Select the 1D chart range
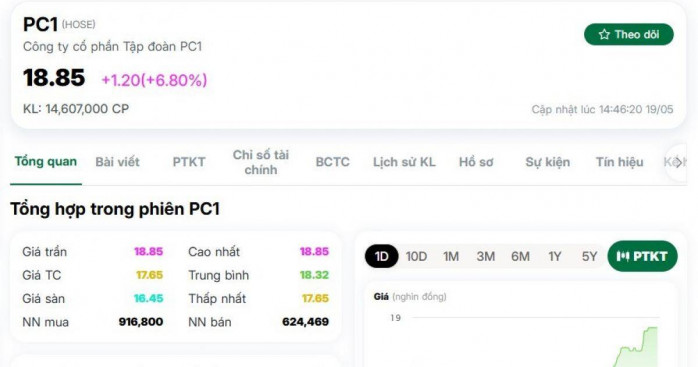This screenshot has width=698, height=367. coord(381,256)
